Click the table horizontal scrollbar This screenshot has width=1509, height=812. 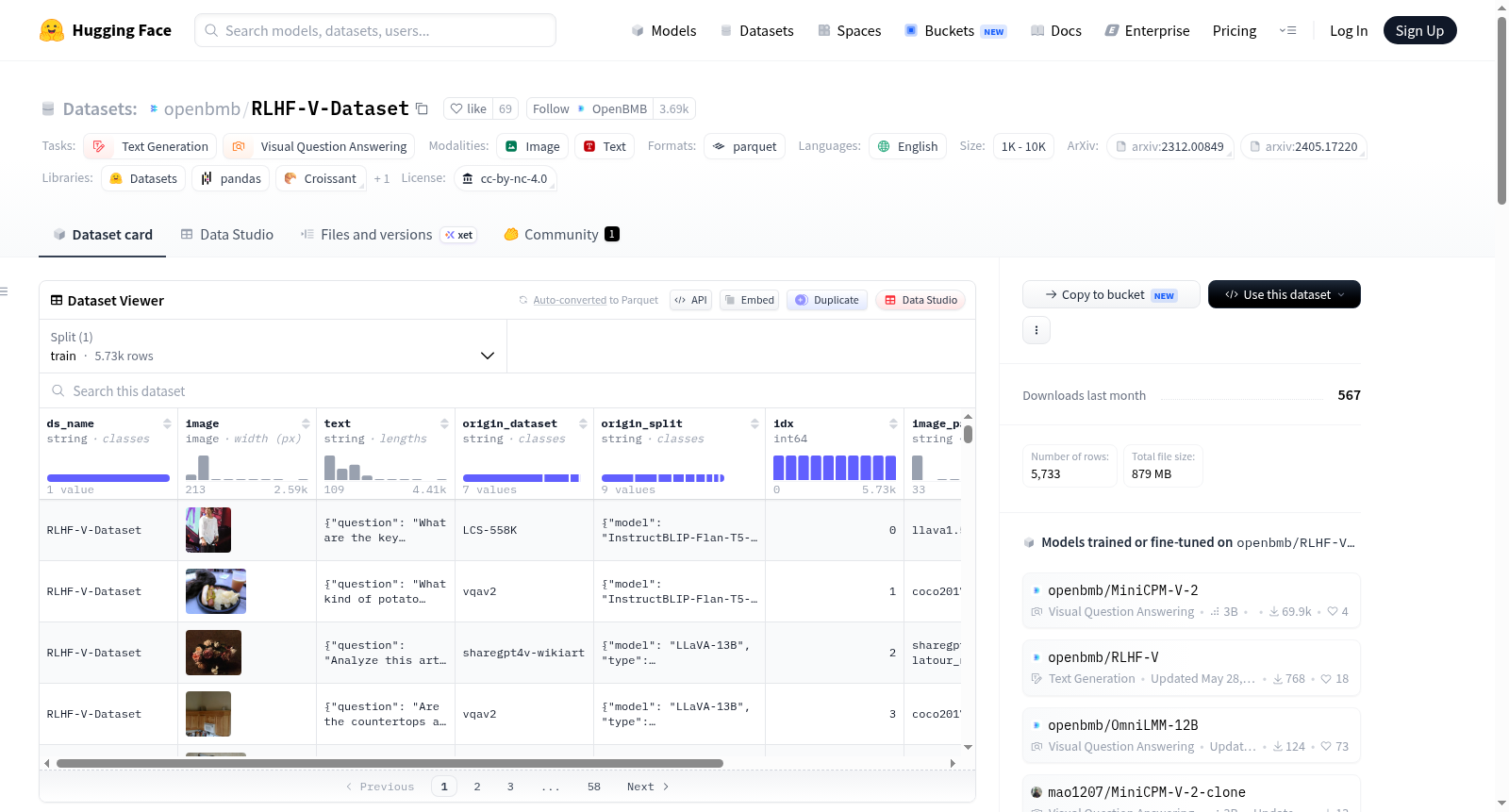tap(390, 763)
